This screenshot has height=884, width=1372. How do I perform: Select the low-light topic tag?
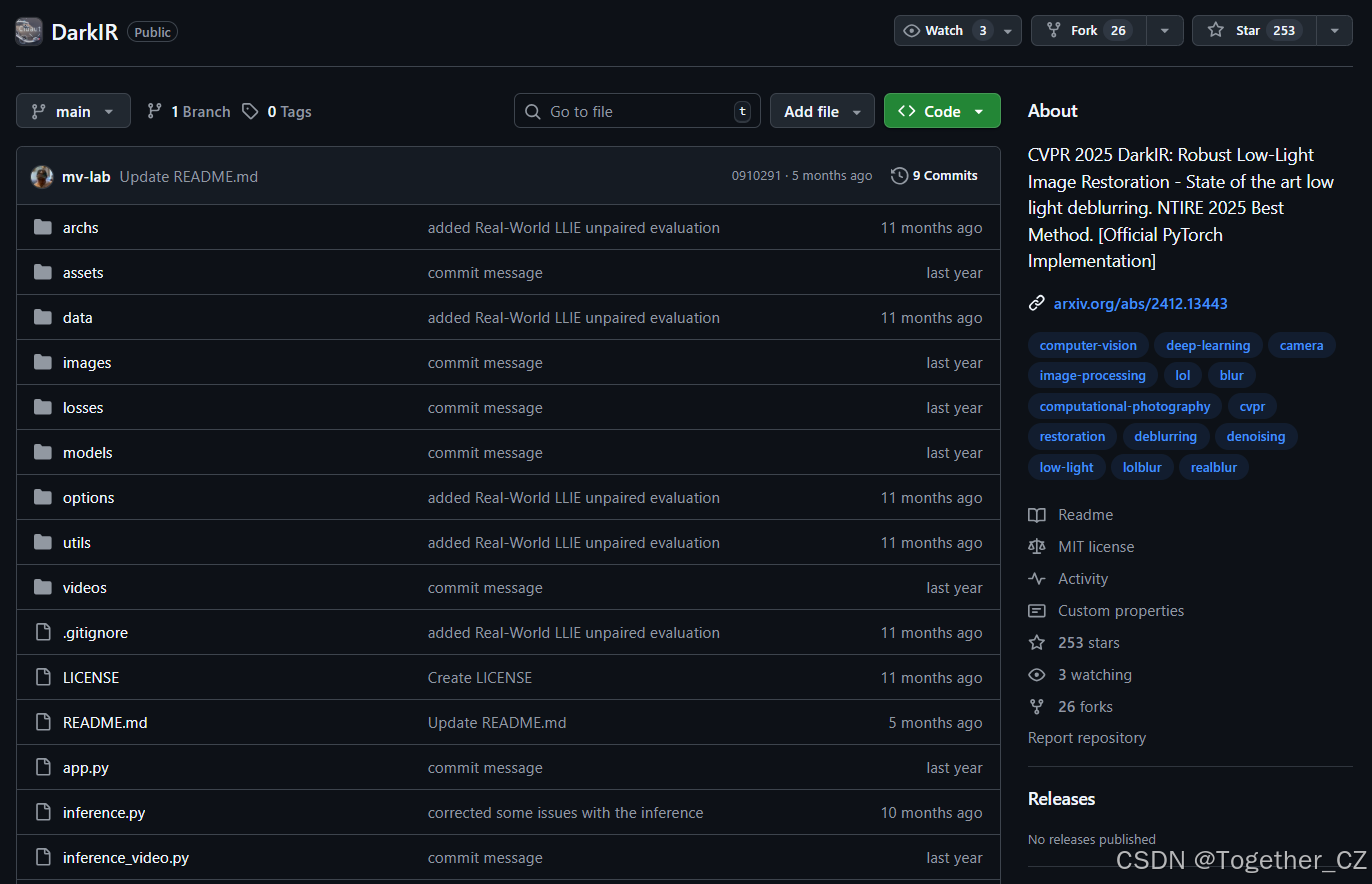coord(1066,467)
